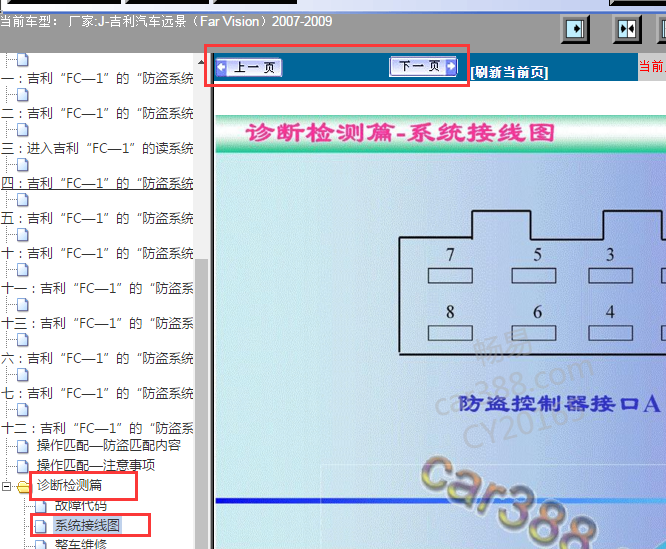Image resolution: width=666 pixels, height=549 pixels.
Task: Click the double-arrow collapse panel icon
Action: pyautogui.click(x=627, y=29)
